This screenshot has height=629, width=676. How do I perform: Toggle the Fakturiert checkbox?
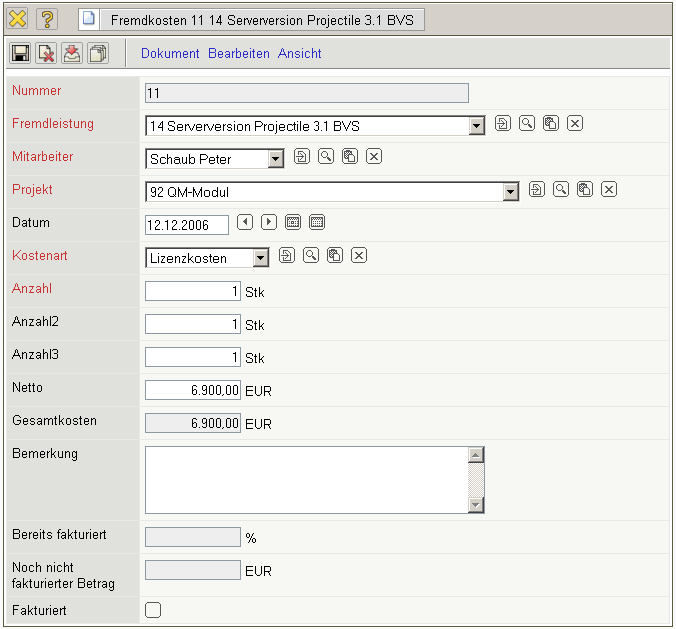[154, 610]
